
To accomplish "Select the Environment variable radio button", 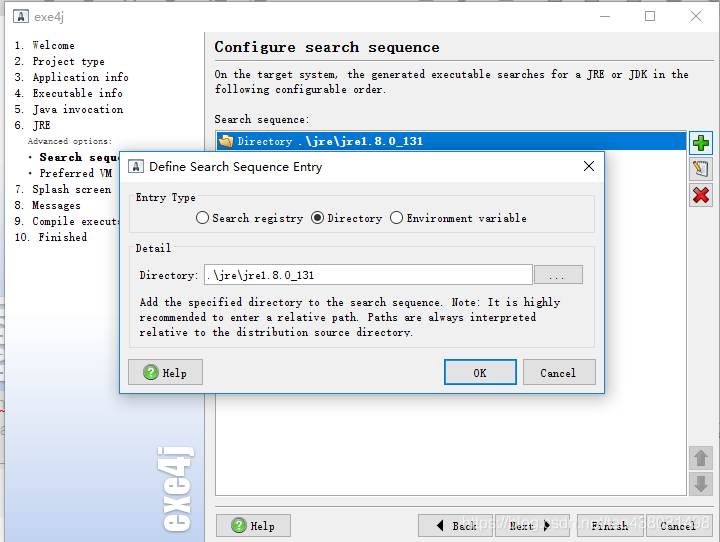I will (x=397, y=218).
